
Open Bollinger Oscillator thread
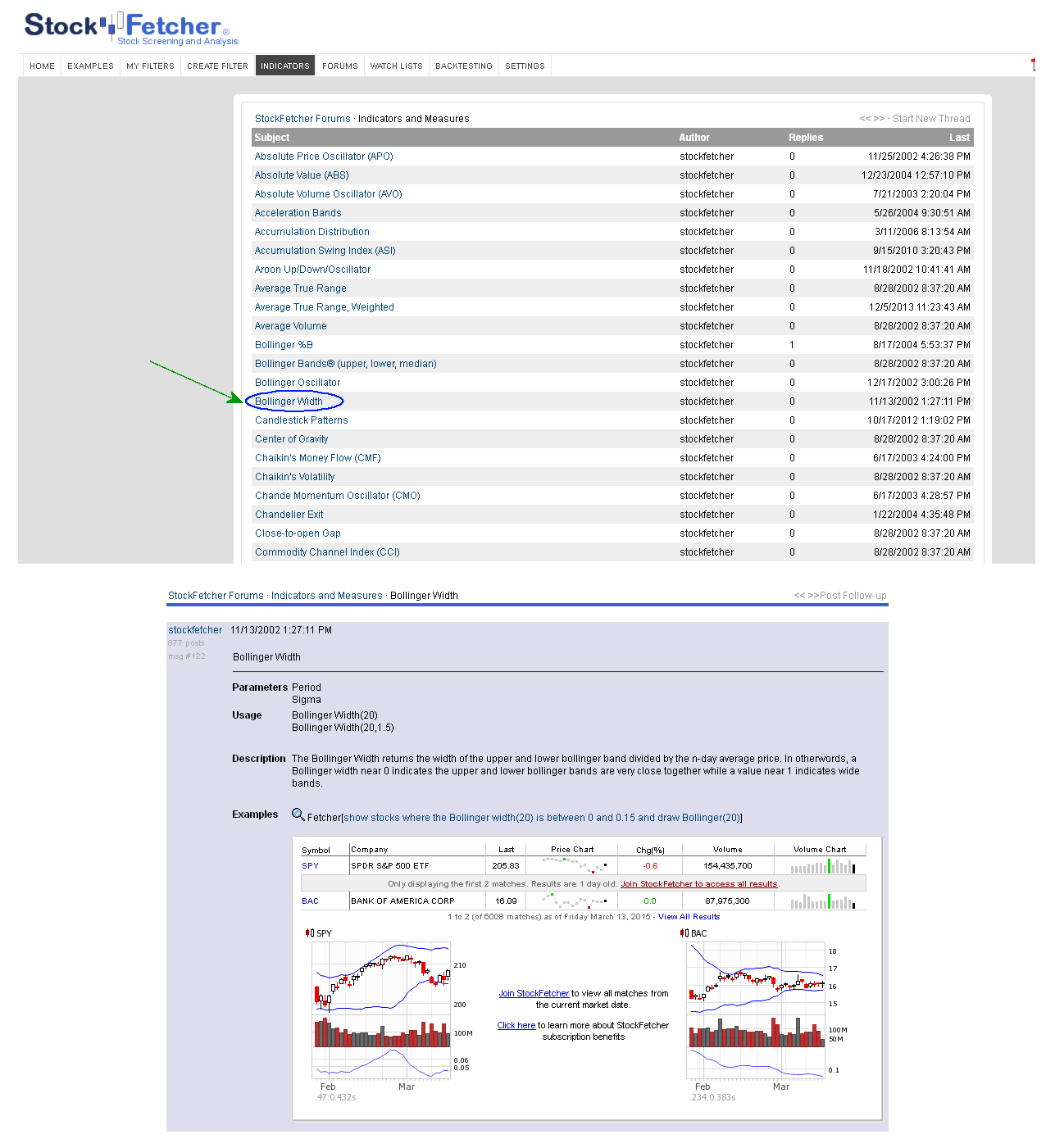pyautogui.click(x=298, y=383)
